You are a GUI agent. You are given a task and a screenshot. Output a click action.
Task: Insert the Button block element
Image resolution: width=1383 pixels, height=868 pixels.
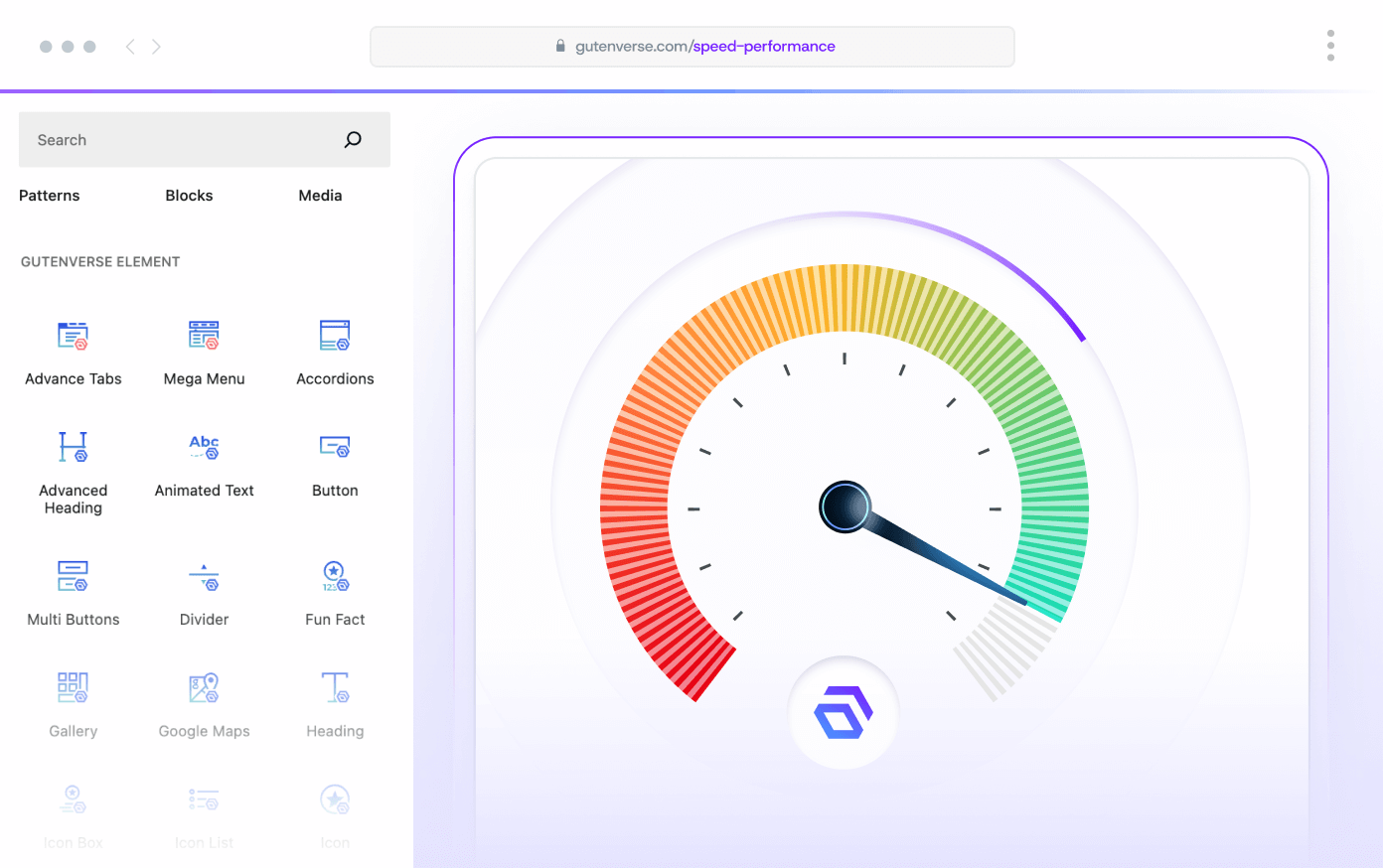[x=335, y=448]
